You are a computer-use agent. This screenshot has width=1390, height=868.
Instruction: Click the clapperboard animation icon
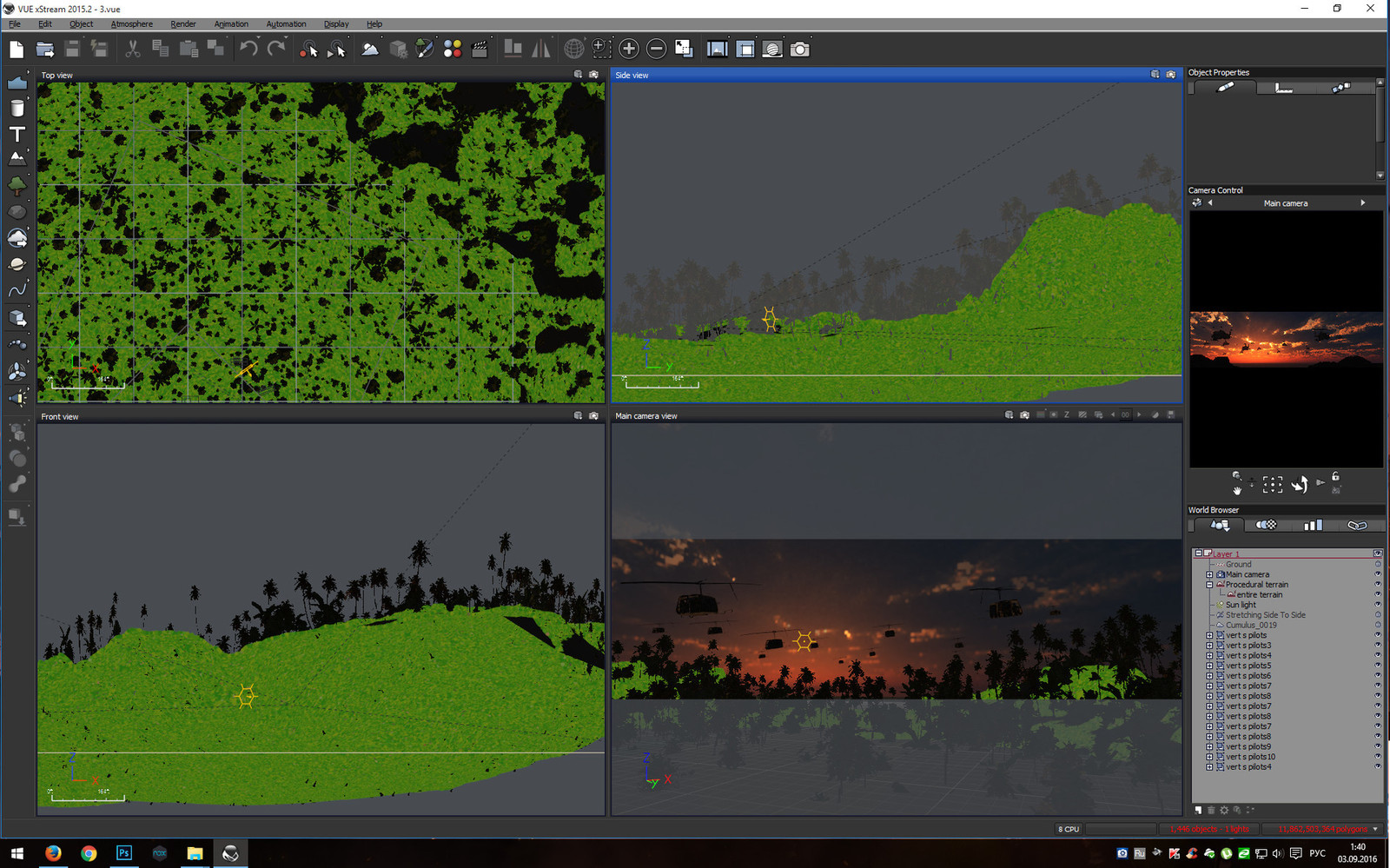pos(480,50)
